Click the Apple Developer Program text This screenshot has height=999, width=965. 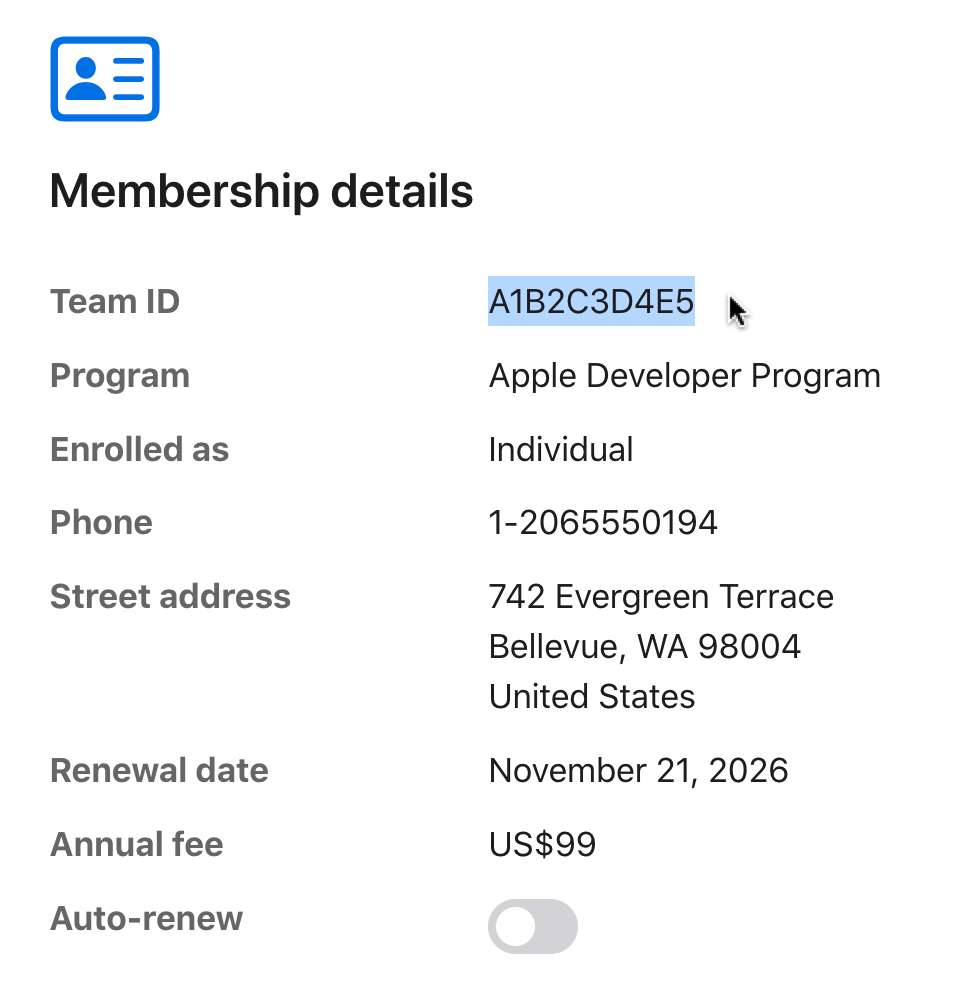coord(684,376)
